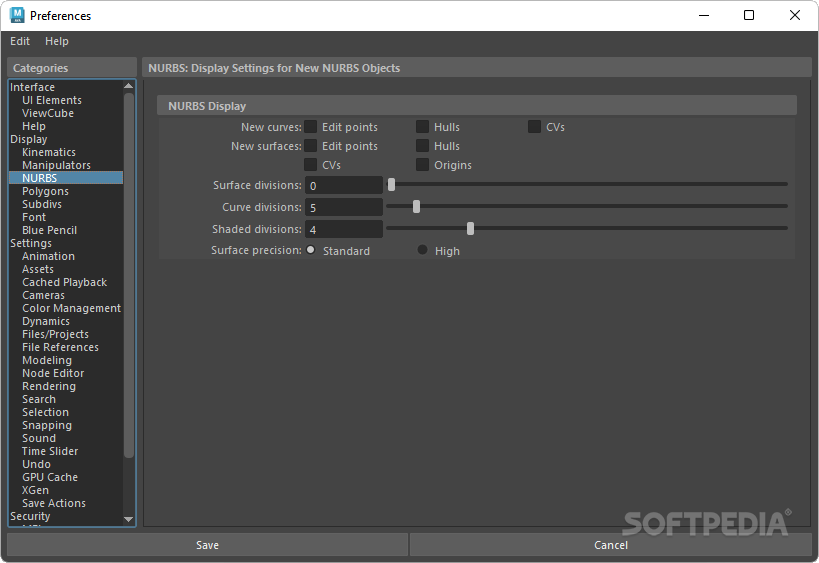The width and height of the screenshot is (819, 563).
Task: Select the Kinematics category
Action: click(x=49, y=153)
